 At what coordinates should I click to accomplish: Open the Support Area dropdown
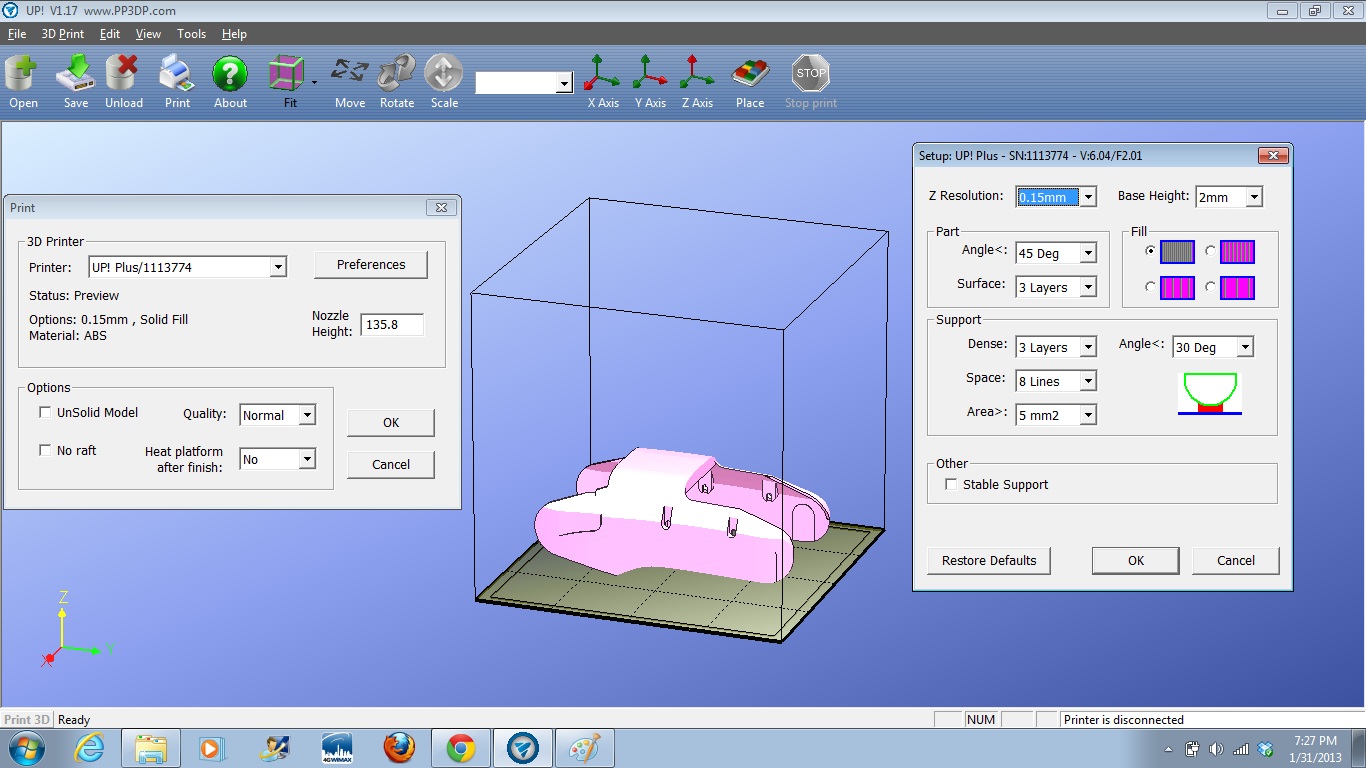1088,414
